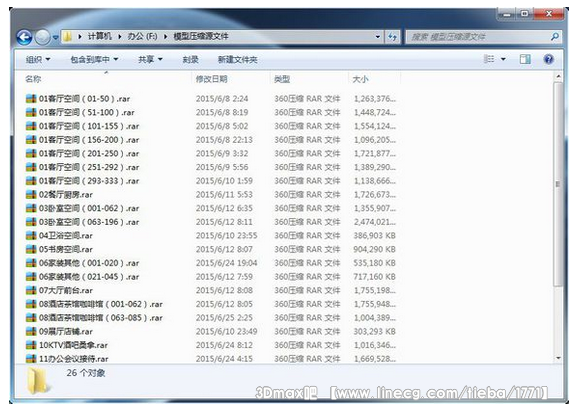Refresh the folder view
This screenshot has height=410, width=577.
(x=392, y=37)
